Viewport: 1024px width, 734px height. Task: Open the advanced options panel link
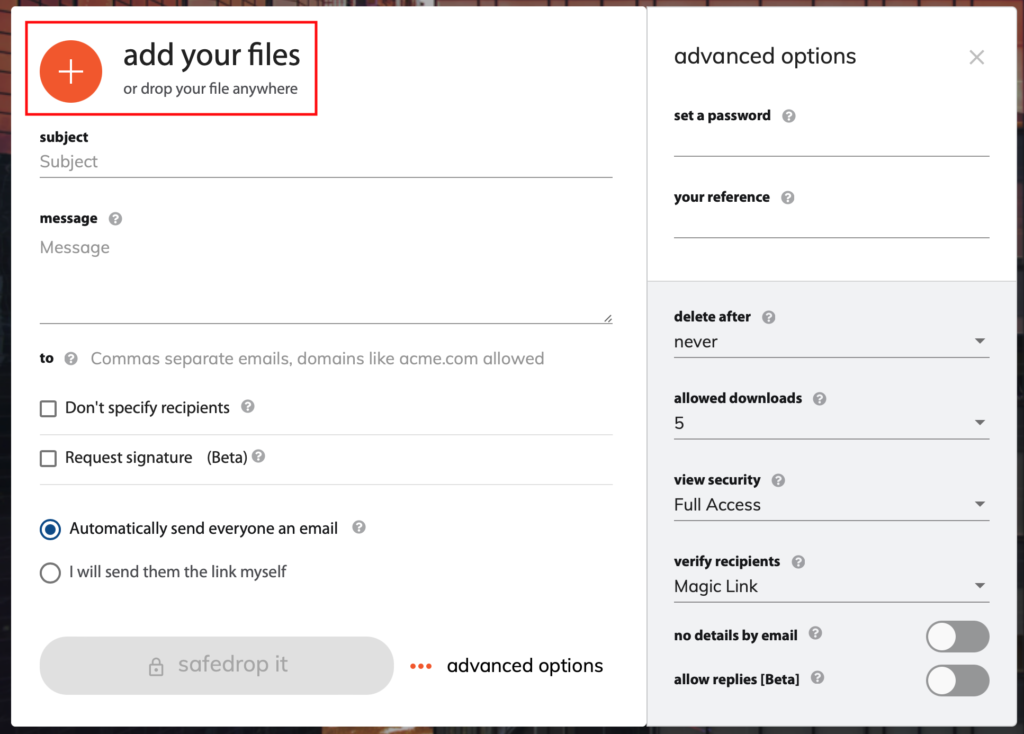coord(525,665)
